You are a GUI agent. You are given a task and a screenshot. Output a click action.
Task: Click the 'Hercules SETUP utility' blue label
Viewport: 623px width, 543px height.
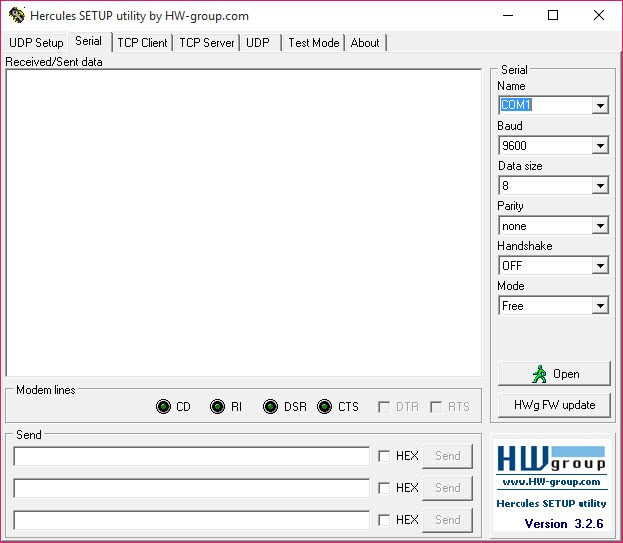[551, 503]
